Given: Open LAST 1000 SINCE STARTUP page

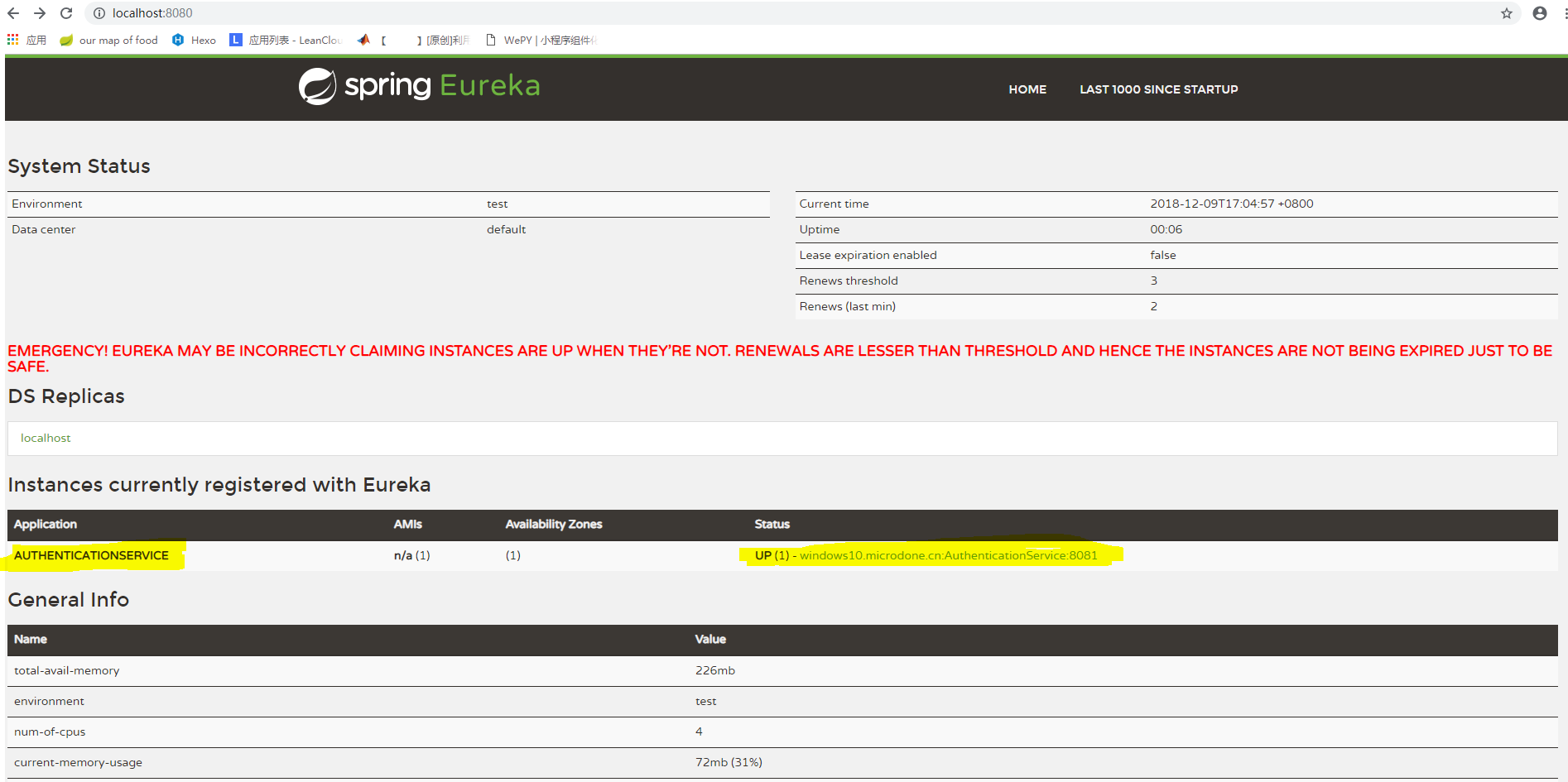Looking at the screenshot, I should [x=1159, y=89].
